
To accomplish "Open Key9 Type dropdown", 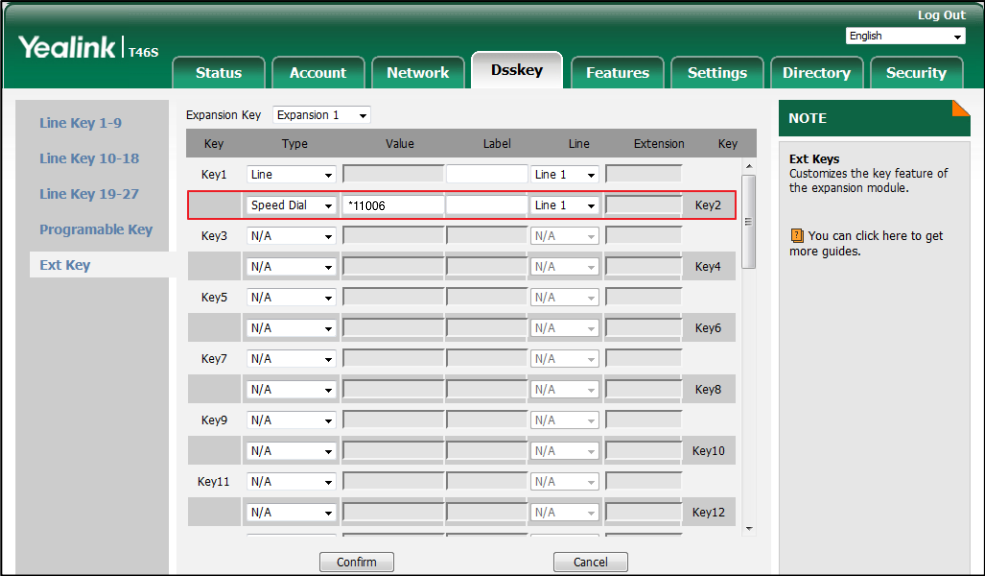I will pyautogui.click(x=291, y=420).
